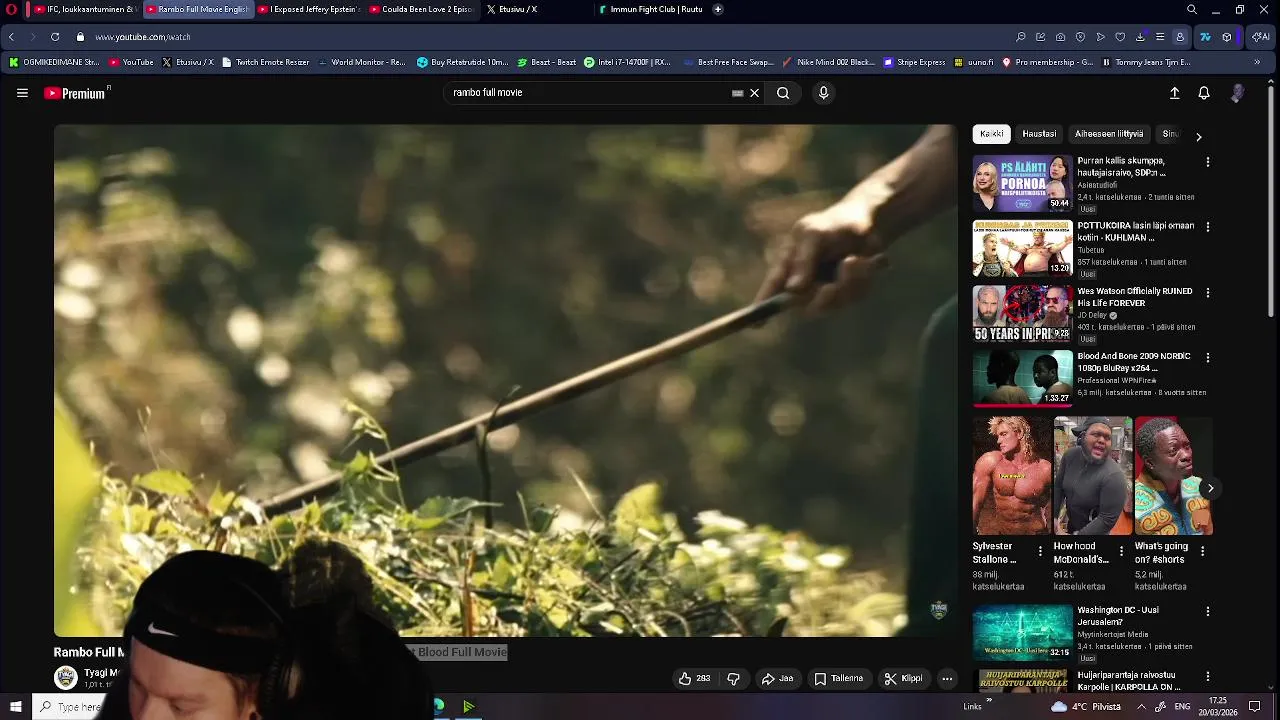Image resolution: width=1280 pixels, height=720 pixels.
Task: Open options for What's going on short
Action: coord(1202,551)
